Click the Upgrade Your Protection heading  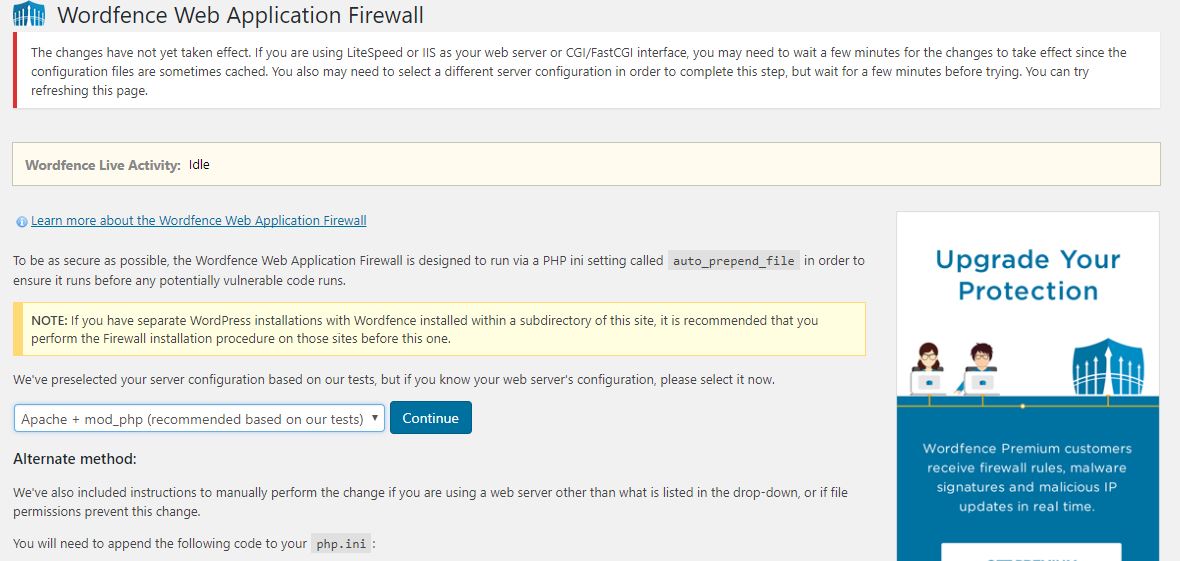(1028, 275)
